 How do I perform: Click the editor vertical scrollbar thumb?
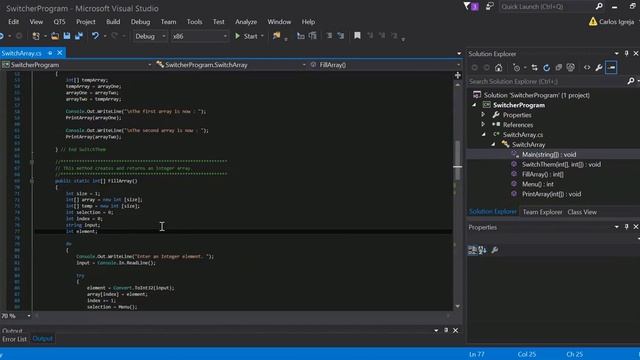tap(458, 160)
